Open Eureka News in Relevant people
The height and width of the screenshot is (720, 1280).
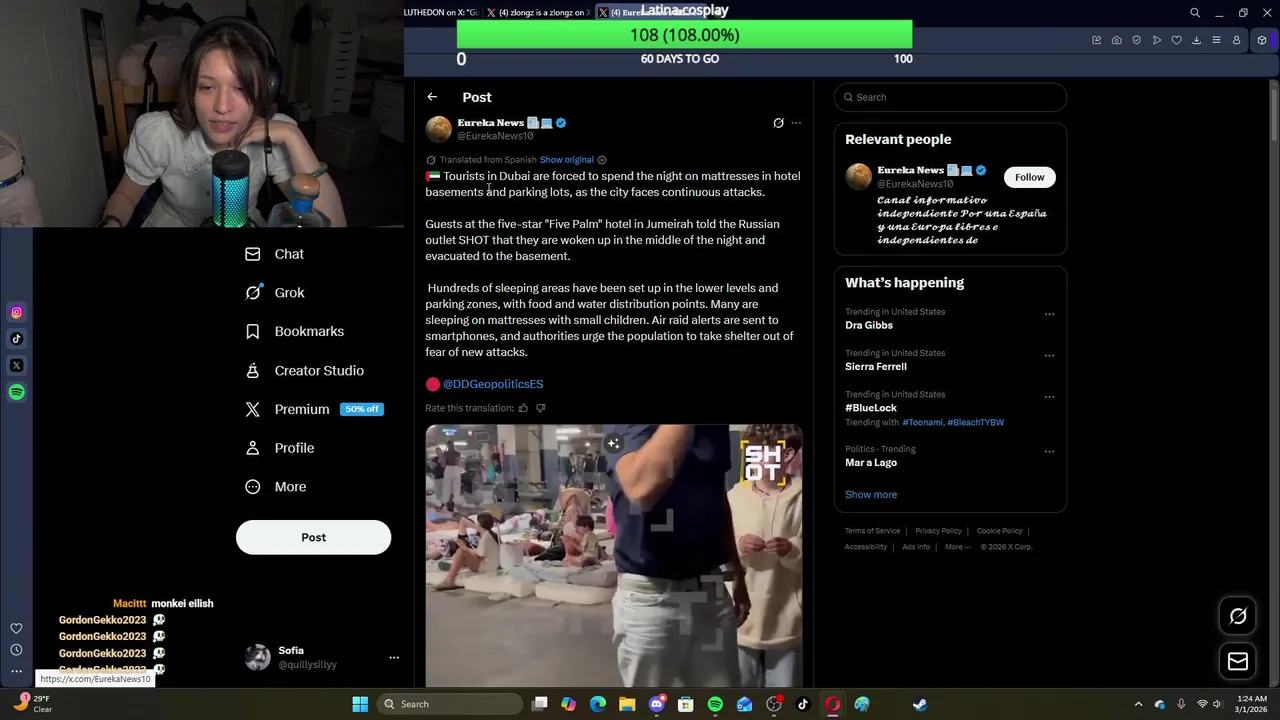(x=910, y=170)
